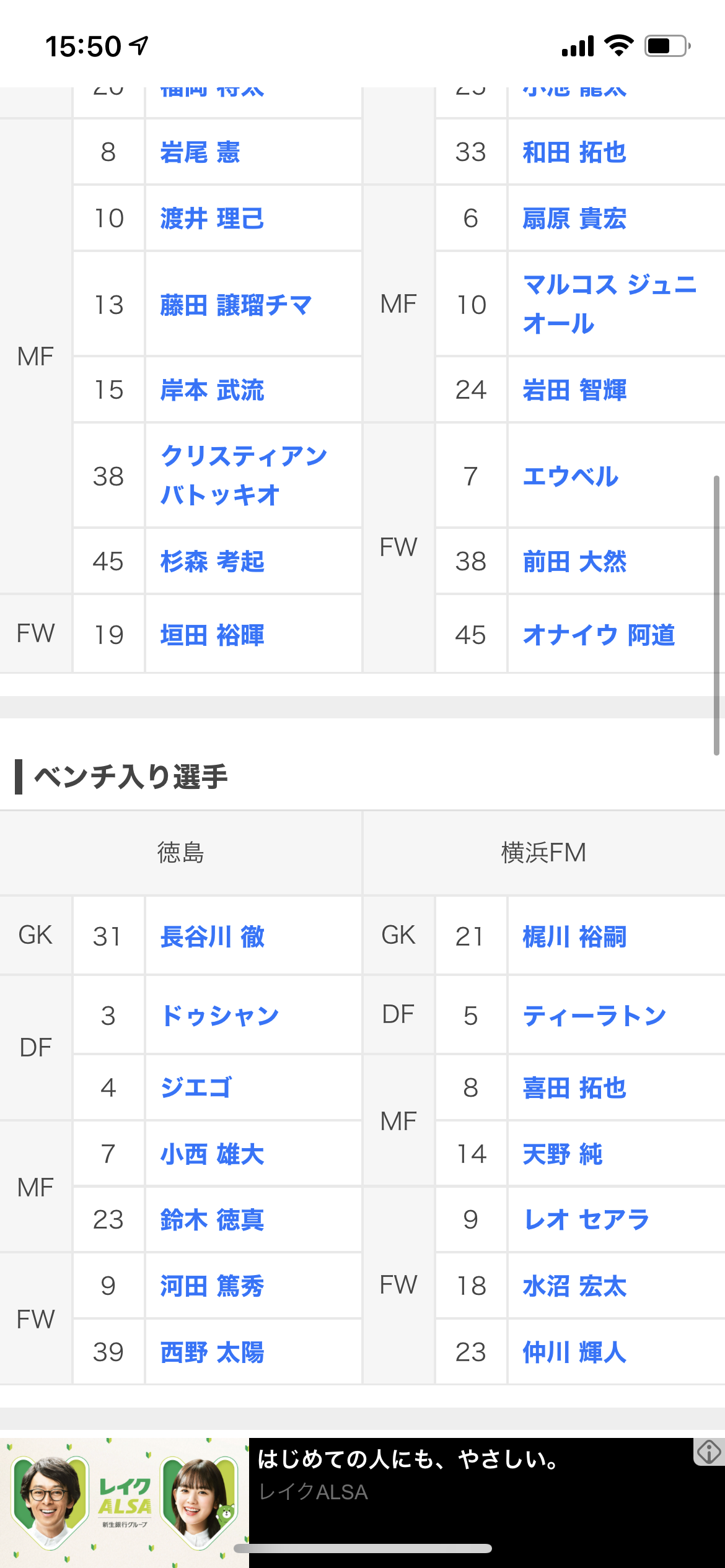Open マルコス ジュニオール player page
The height and width of the screenshot is (1568, 725).
(x=609, y=304)
